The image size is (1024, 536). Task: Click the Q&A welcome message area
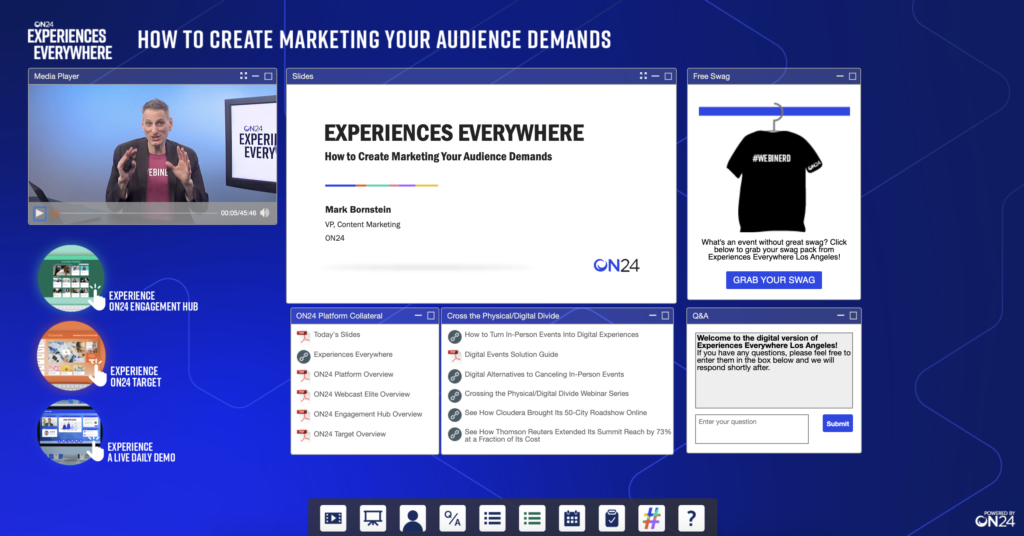tap(774, 370)
